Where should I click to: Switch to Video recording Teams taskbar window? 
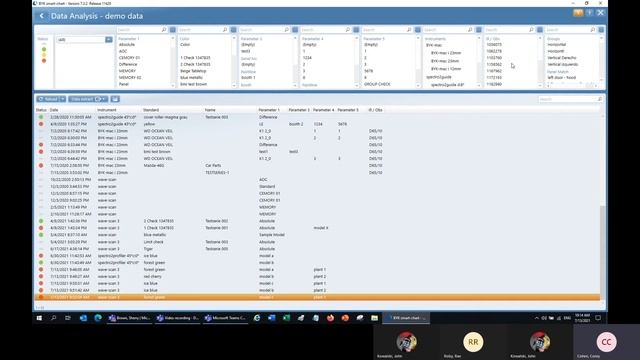point(178,318)
